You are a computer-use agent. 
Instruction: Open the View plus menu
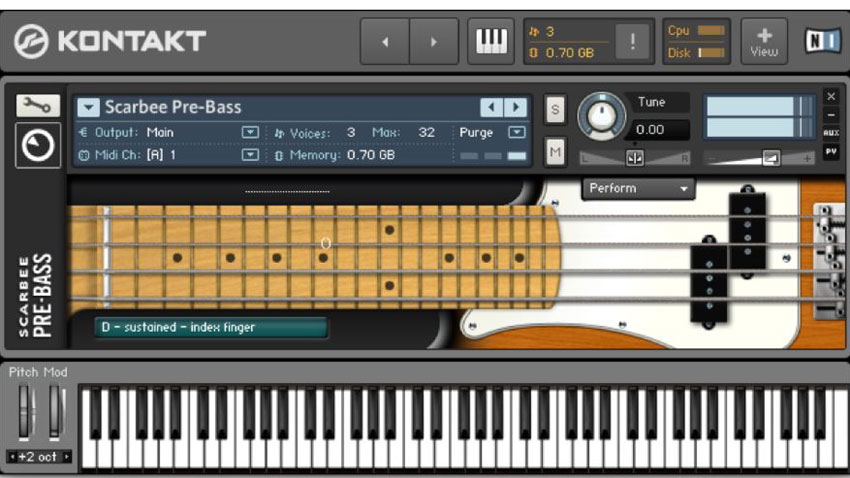pos(764,41)
